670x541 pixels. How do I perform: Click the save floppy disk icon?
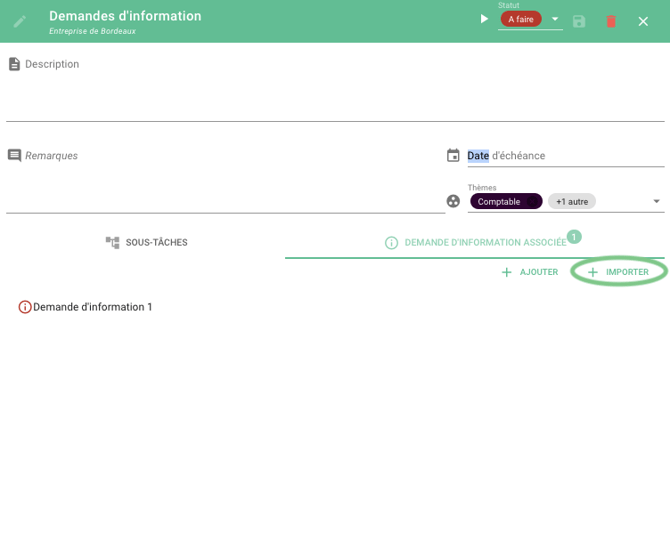coord(579,21)
